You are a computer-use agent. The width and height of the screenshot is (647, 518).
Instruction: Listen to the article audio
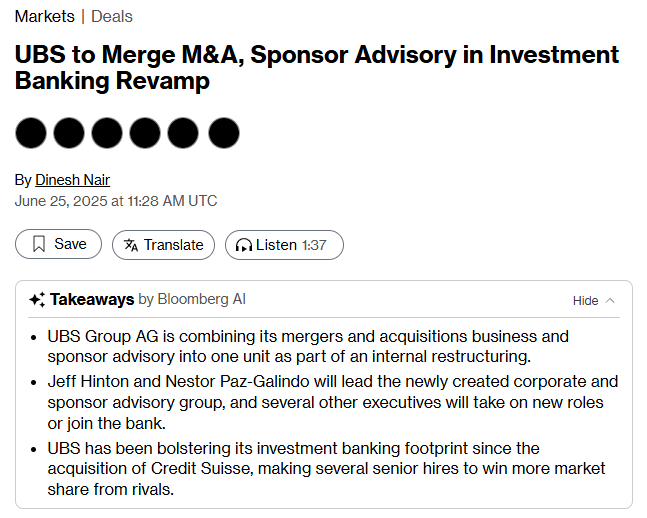[x=284, y=245]
